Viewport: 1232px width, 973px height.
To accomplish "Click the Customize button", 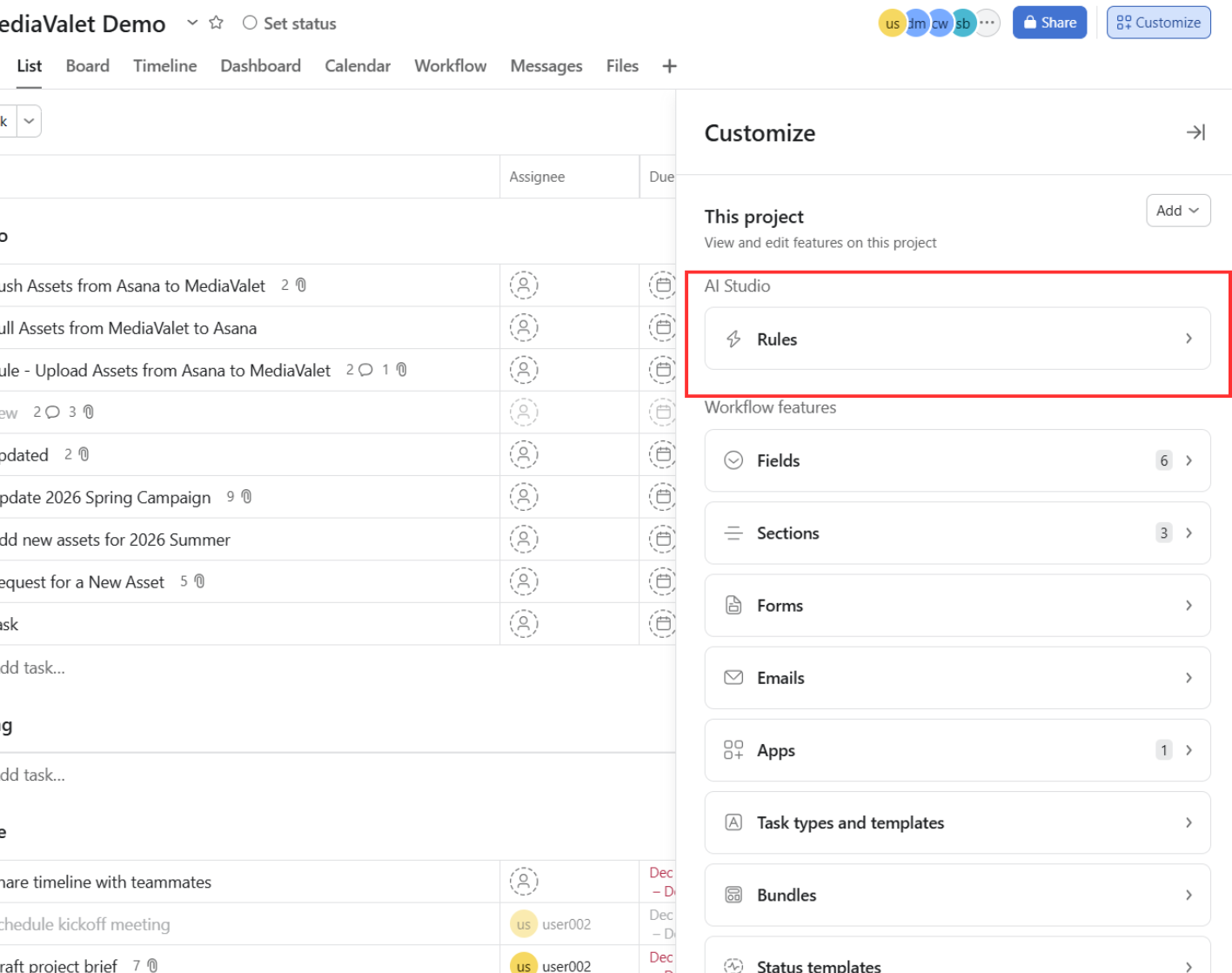I will pyautogui.click(x=1158, y=23).
